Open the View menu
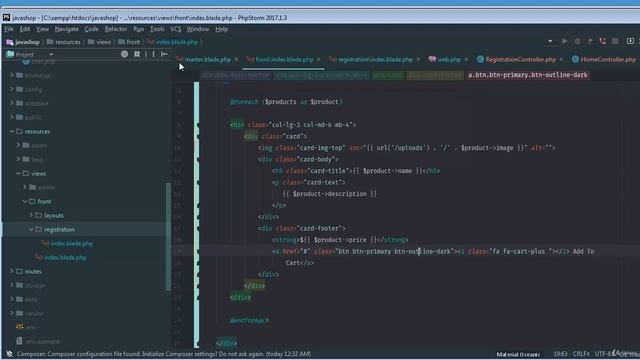640x360 pixels. [42, 29]
